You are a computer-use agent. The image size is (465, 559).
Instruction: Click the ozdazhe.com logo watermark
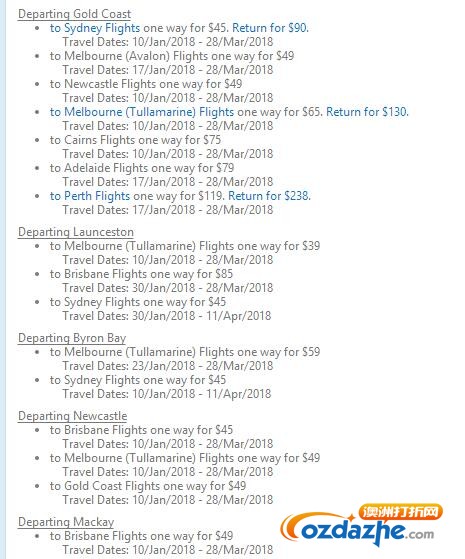pyautogui.click(x=362, y=525)
